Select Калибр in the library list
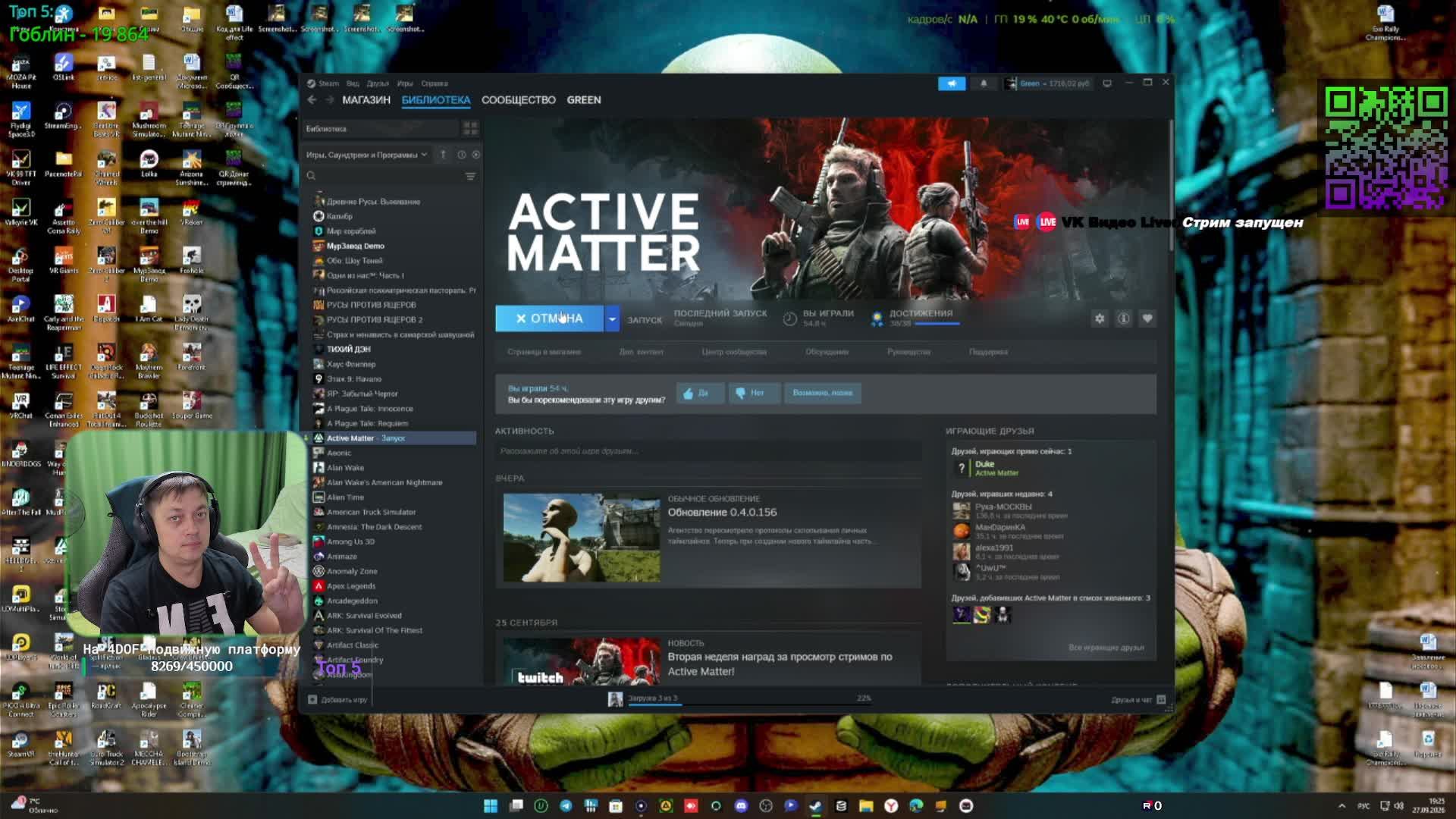The width and height of the screenshot is (1456, 819). coord(340,216)
